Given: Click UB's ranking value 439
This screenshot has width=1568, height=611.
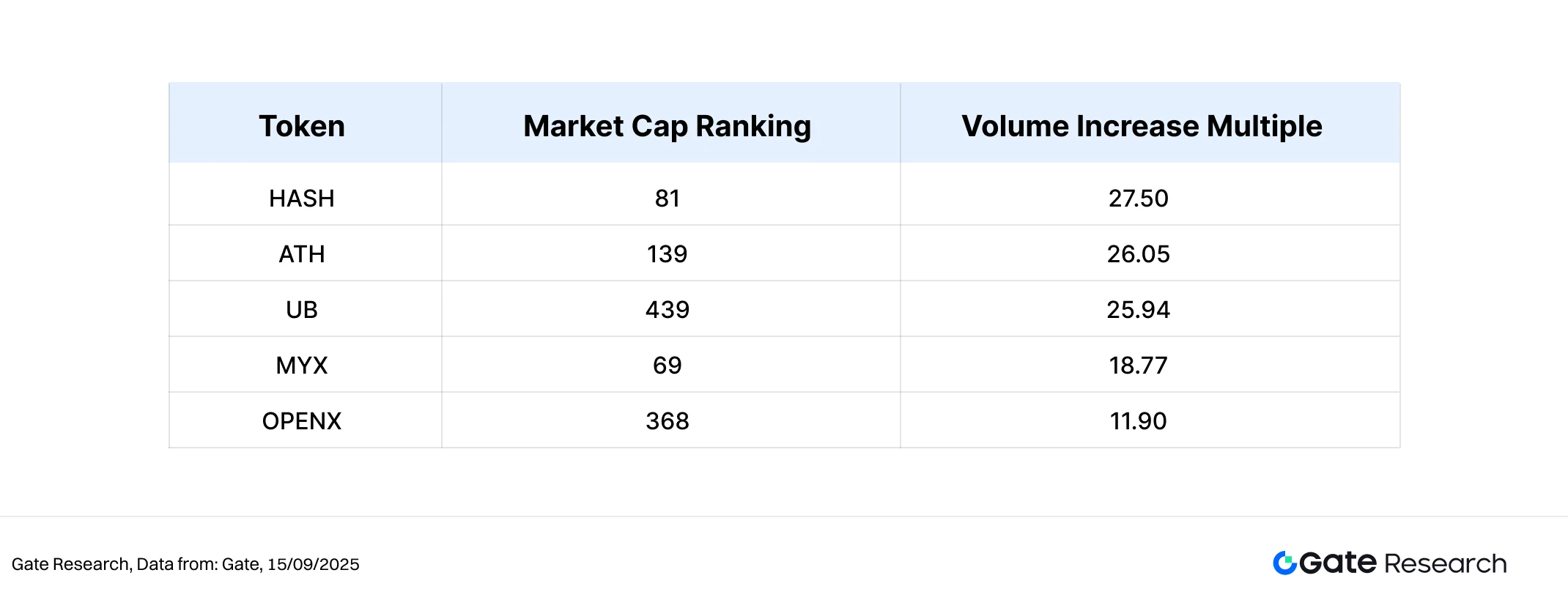Looking at the screenshot, I should pyautogui.click(x=667, y=310).
